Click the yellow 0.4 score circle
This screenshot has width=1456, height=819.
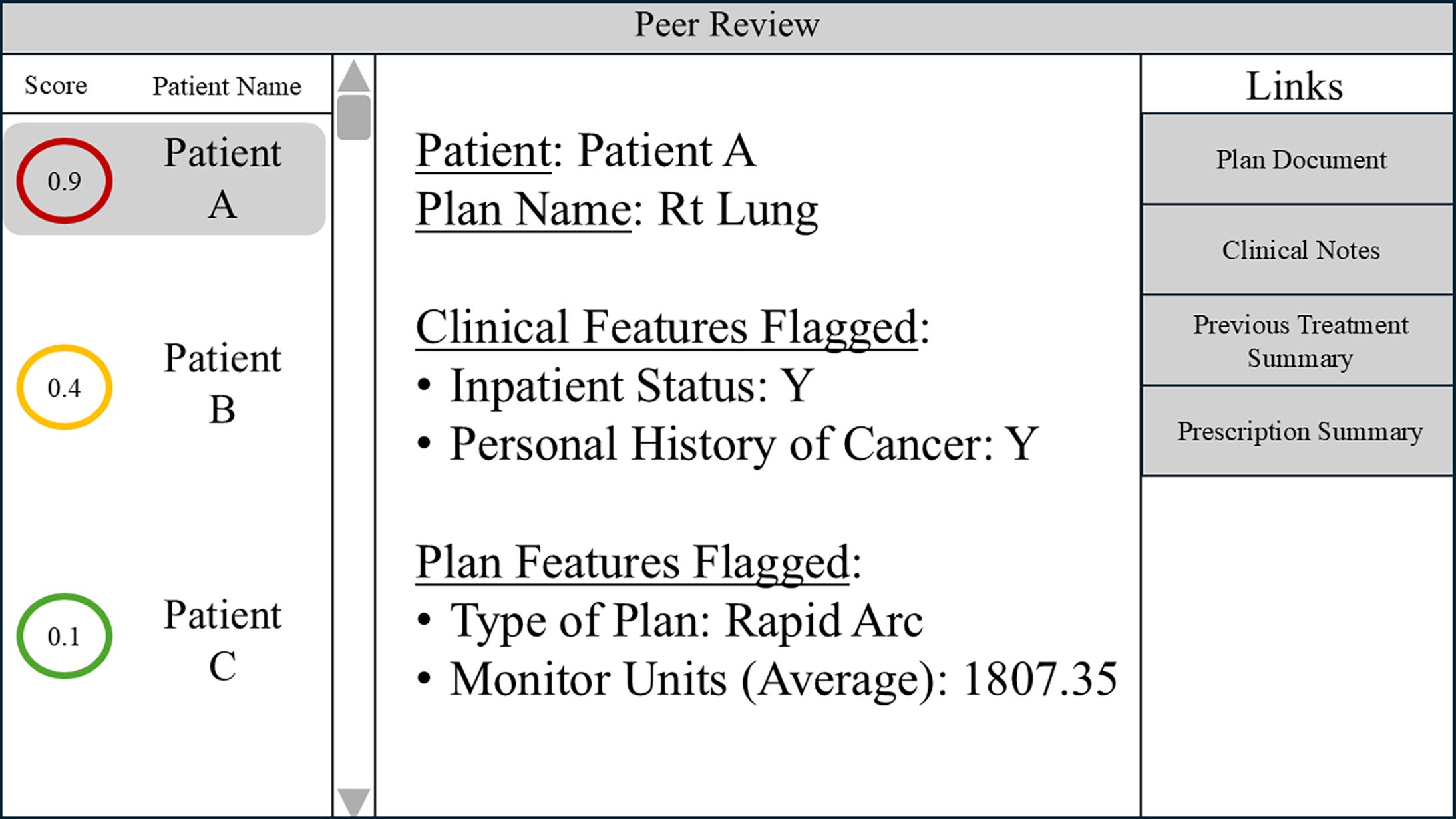coord(65,387)
